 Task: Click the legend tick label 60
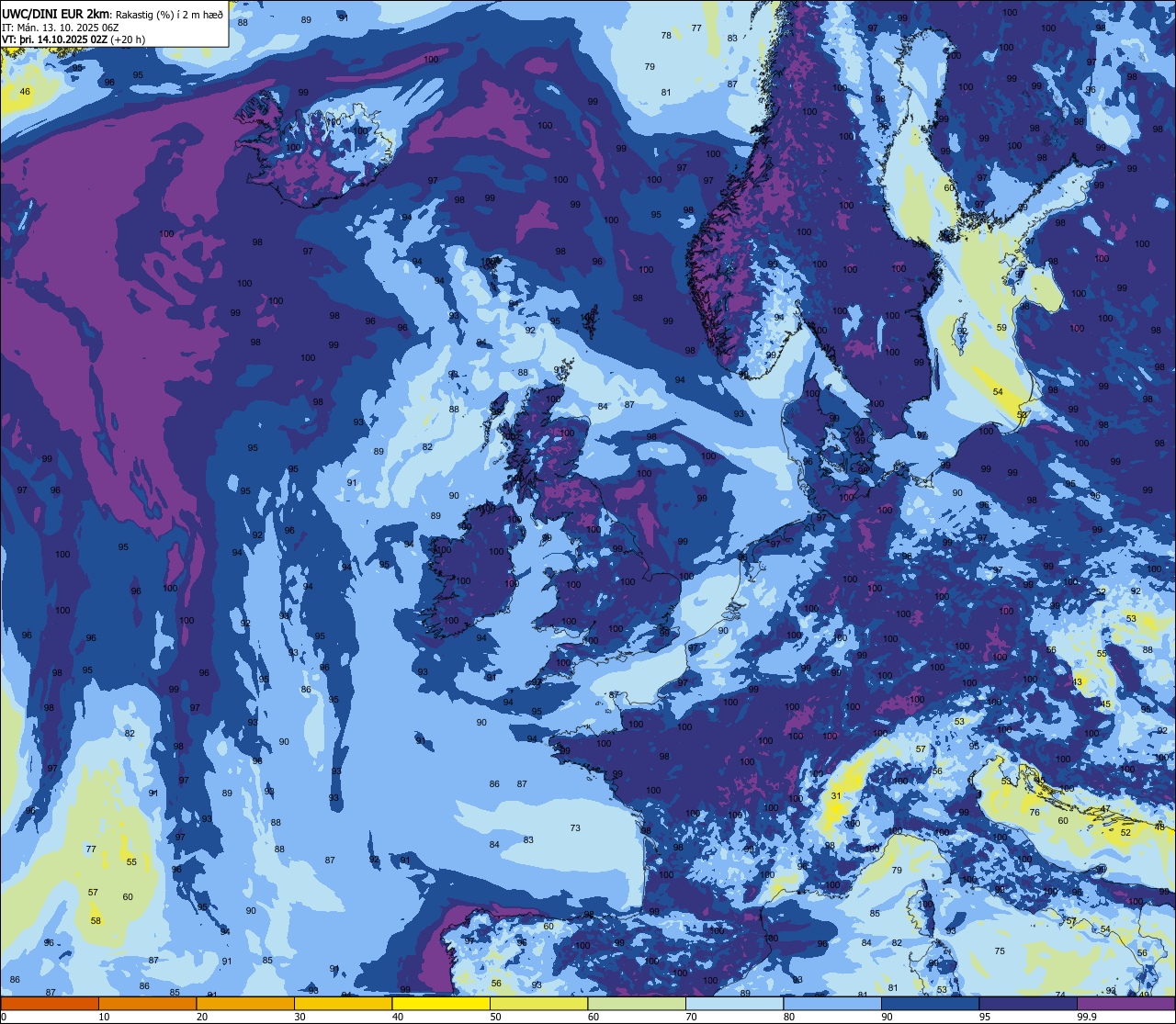point(594,1017)
